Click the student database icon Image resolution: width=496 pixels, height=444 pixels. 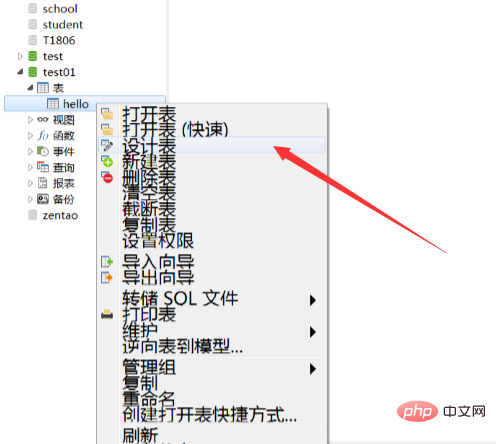32,24
